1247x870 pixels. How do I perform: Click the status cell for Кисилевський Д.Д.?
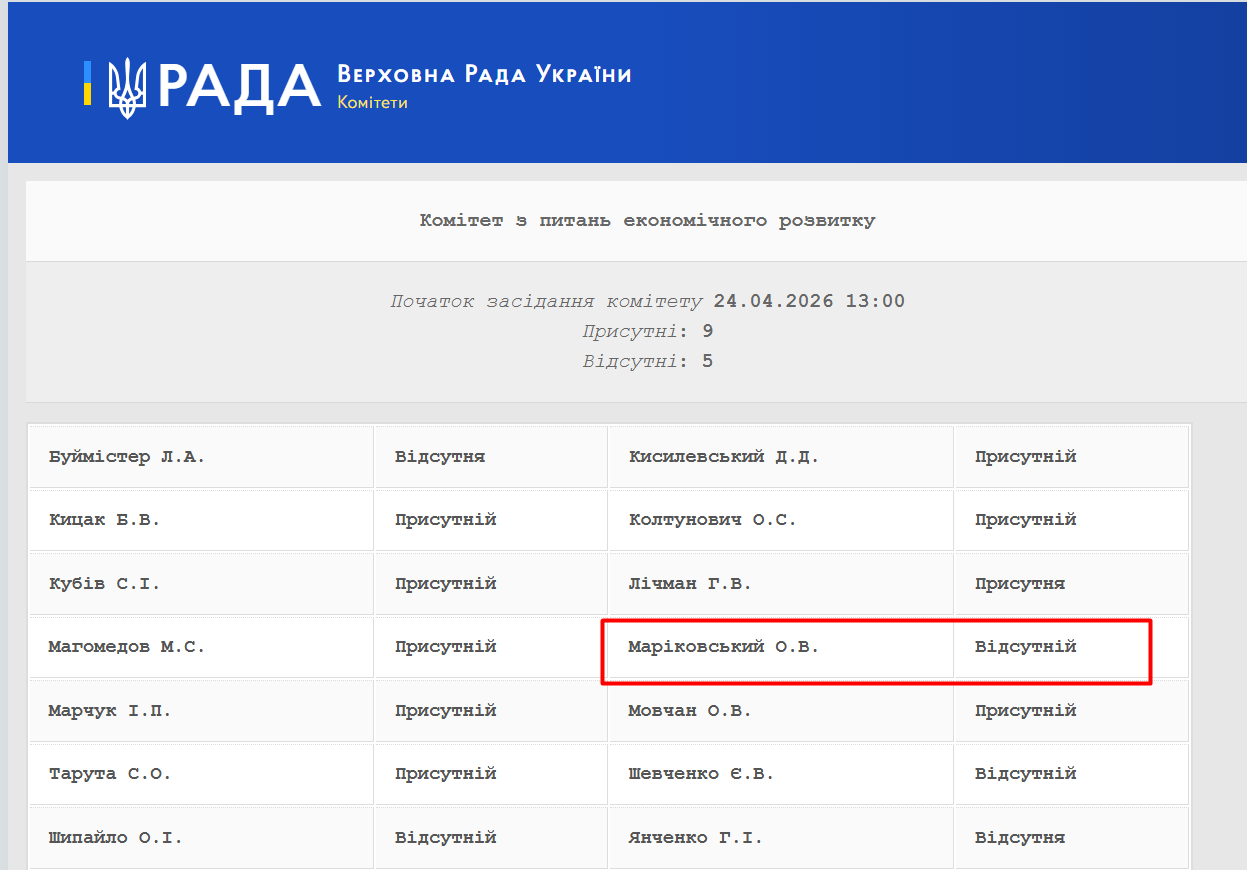1072,457
